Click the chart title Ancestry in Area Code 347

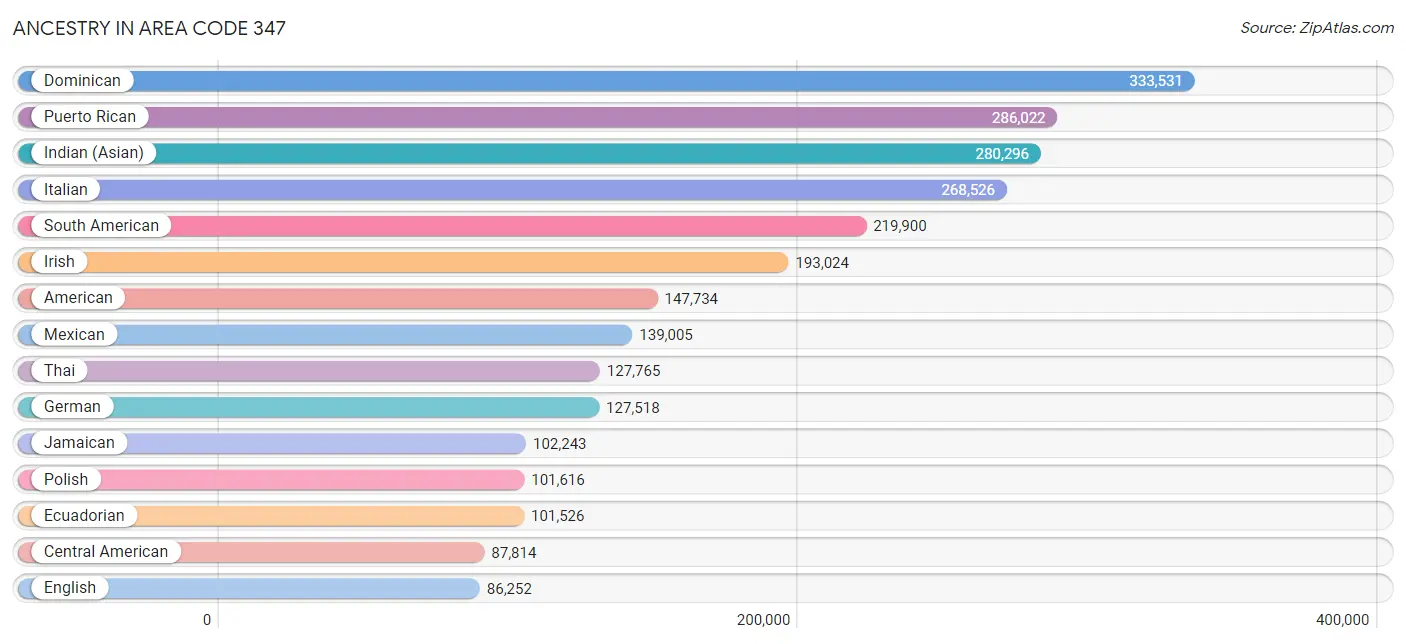pyautogui.click(x=149, y=28)
